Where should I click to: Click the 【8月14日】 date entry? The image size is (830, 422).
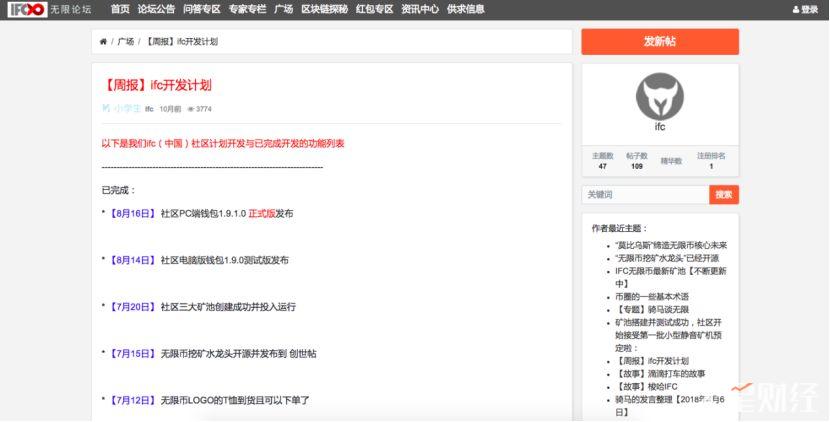coord(132,261)
